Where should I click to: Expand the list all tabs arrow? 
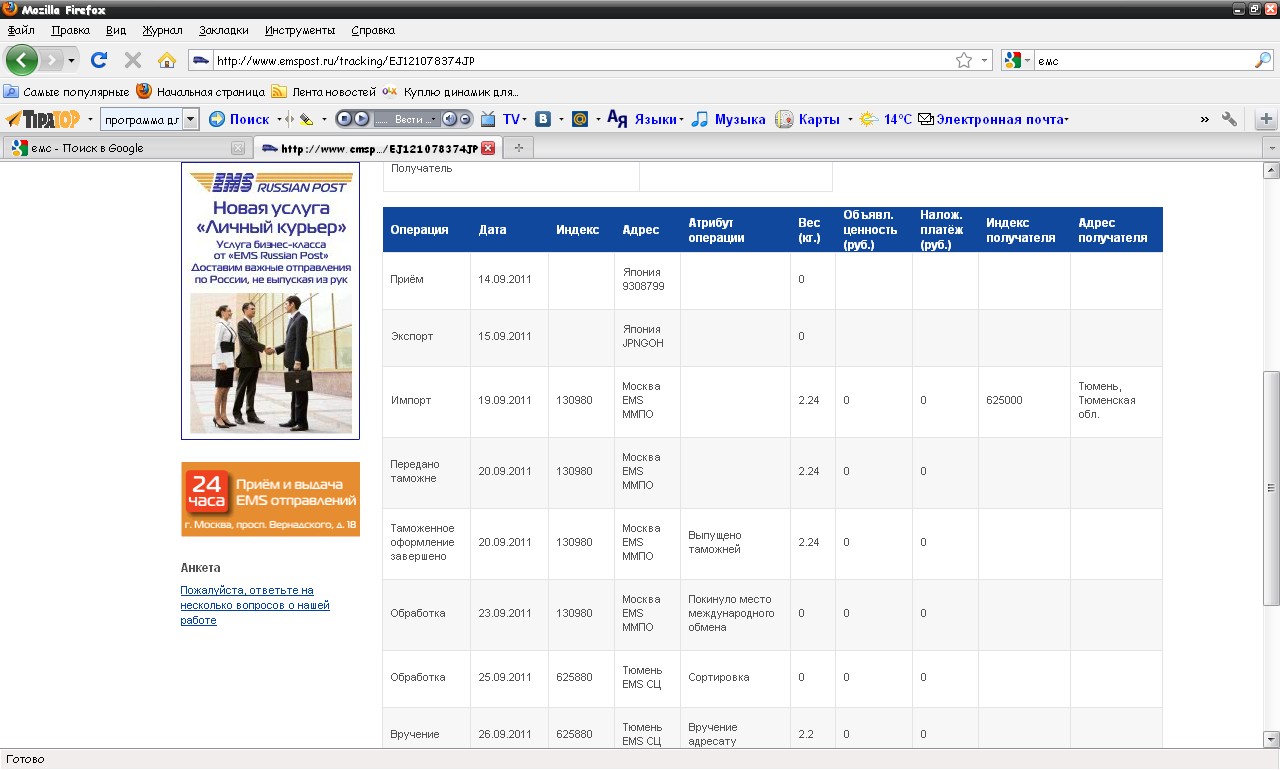(1270, 148)
